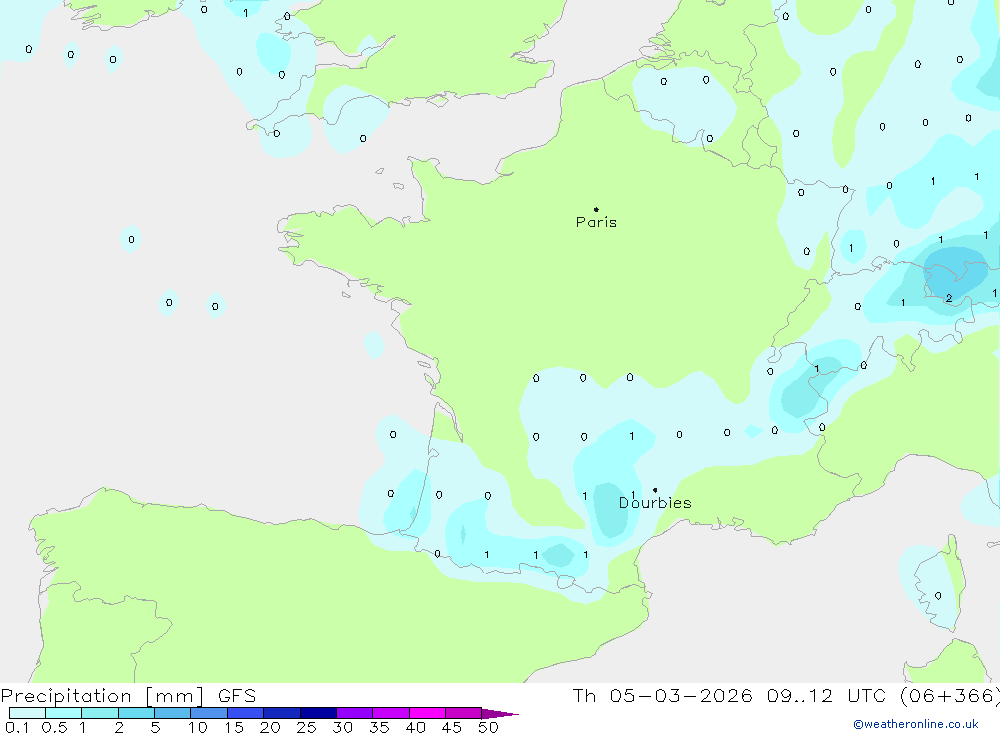
Task: Click the legend swatch between 45 and 50
Action: pyautogui.click(x=464, y=713)
